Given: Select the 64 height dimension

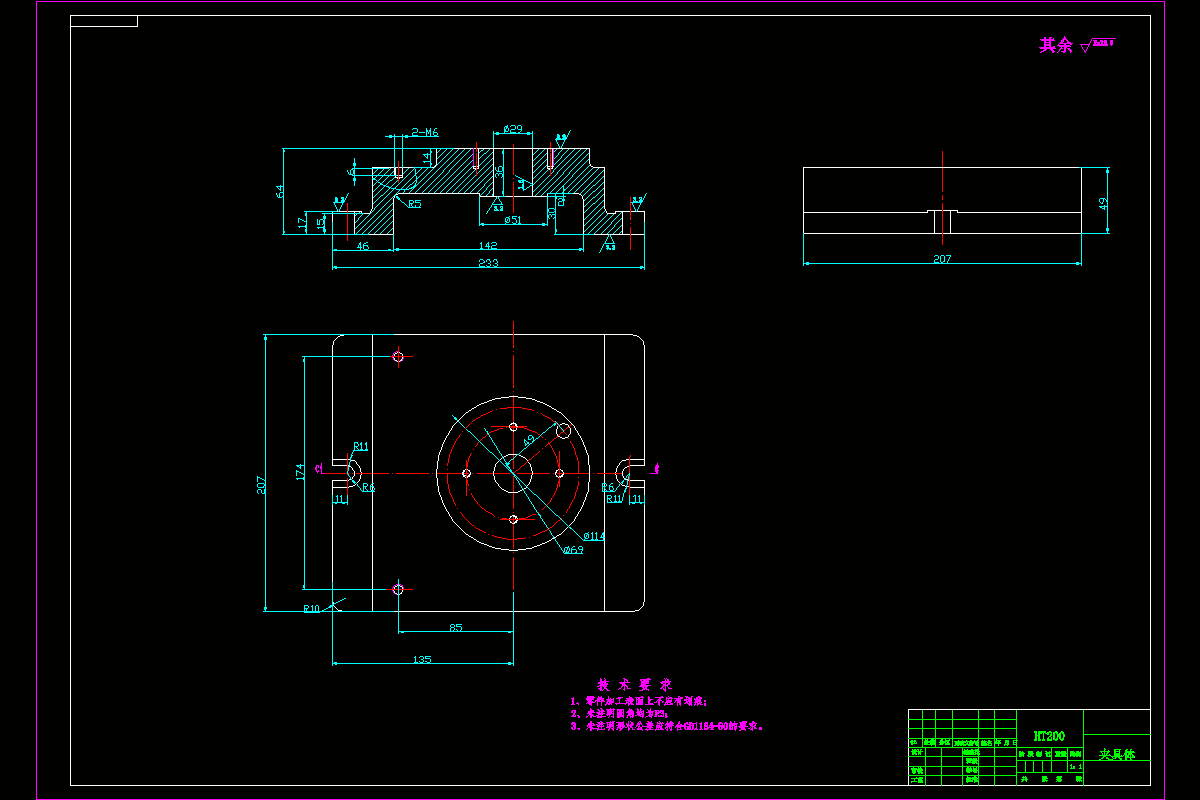Looking at the screenshot, I should [x=281, y=190].
